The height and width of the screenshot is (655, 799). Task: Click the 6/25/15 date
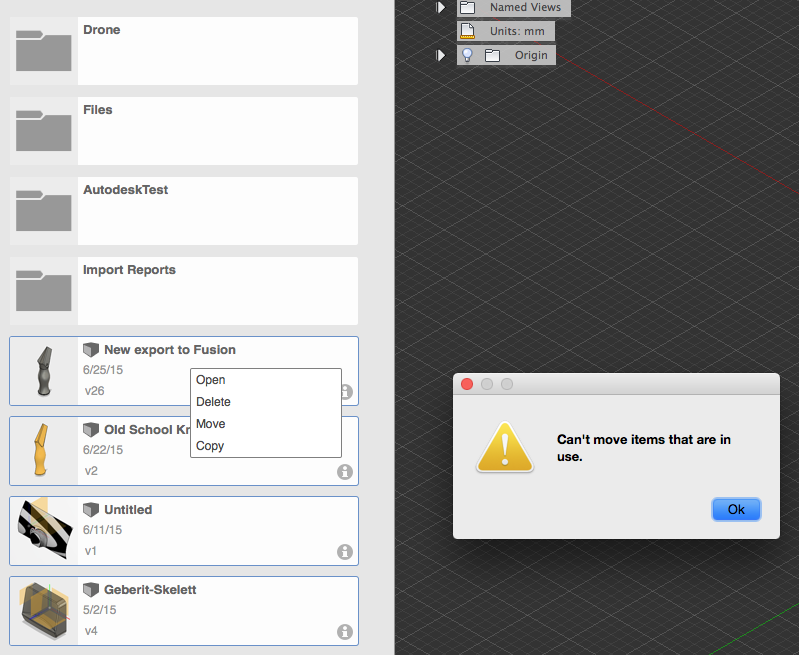103,370
